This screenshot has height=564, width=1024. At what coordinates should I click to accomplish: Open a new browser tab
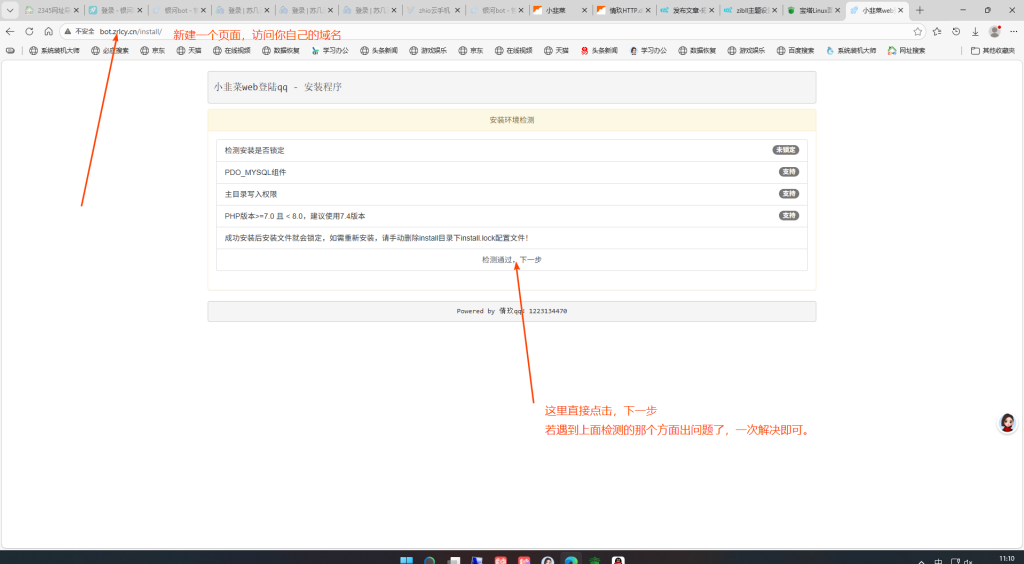920,10
